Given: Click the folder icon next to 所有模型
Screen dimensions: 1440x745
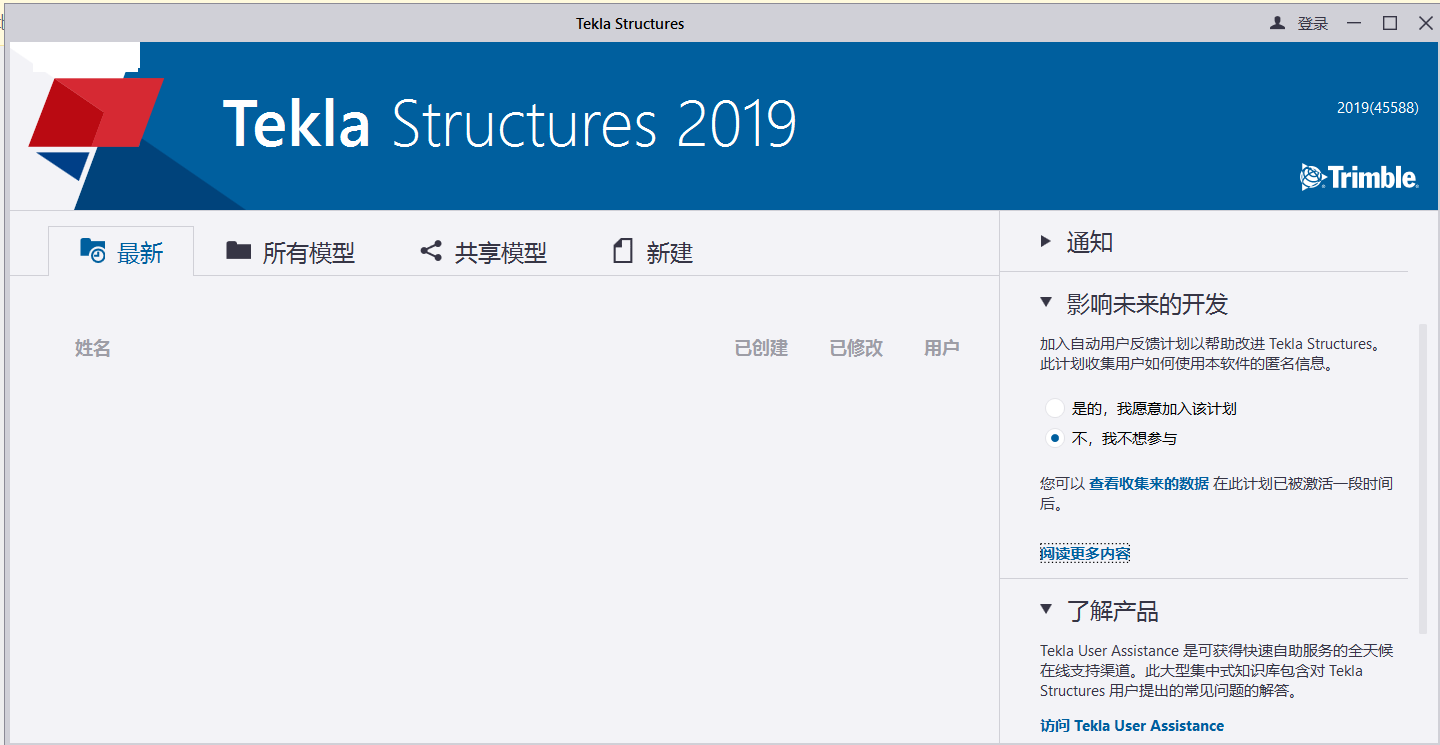Looking at the screenshot, I should click(238, 250).
